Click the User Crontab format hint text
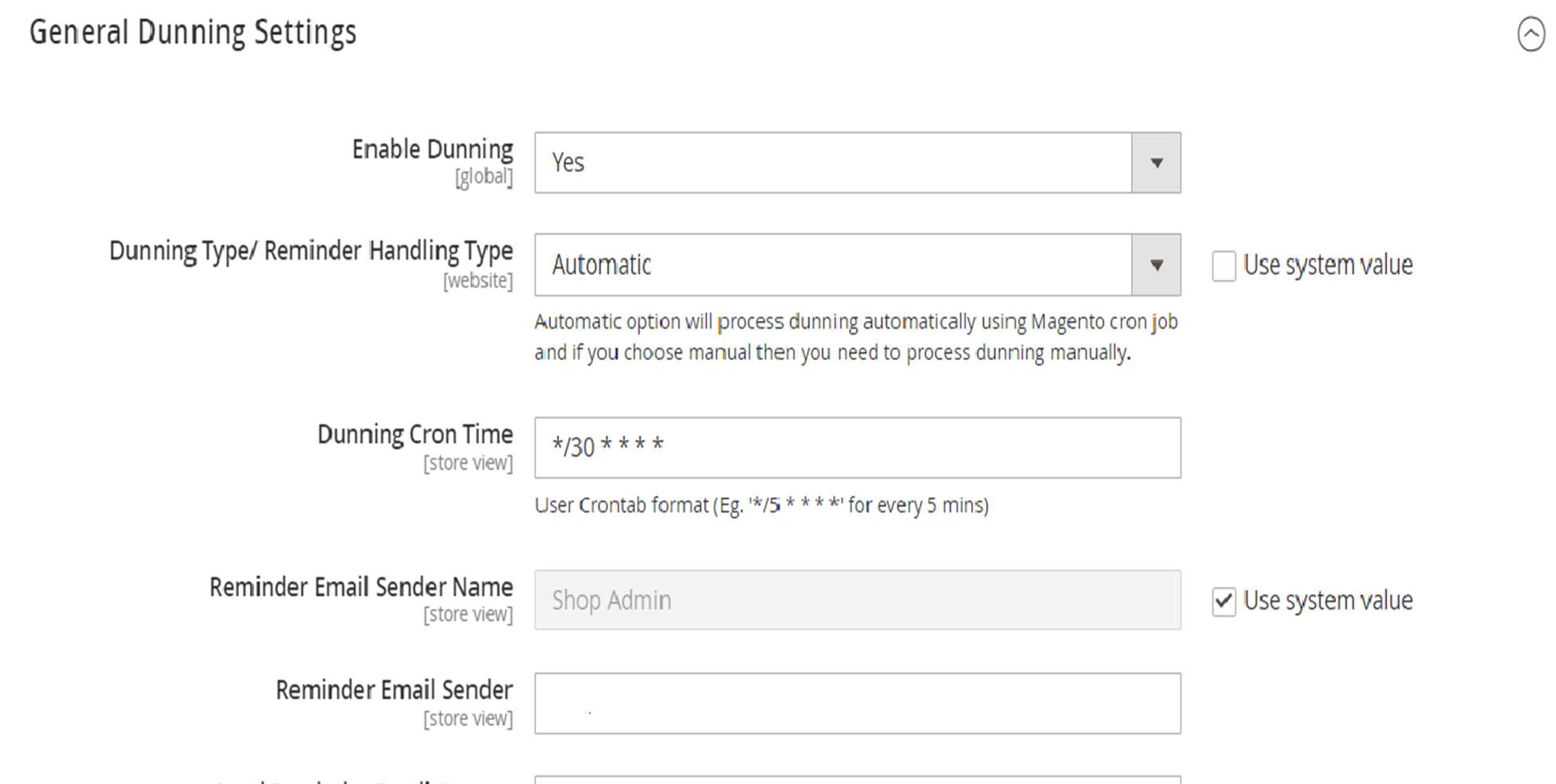Screen dimensions: 1556x784 coord(761,505)
